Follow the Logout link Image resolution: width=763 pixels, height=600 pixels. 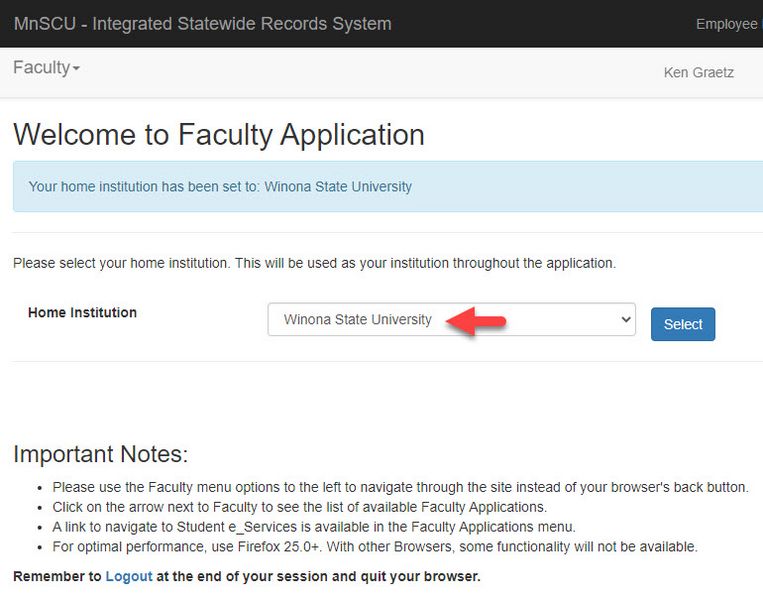click(129, 577)
